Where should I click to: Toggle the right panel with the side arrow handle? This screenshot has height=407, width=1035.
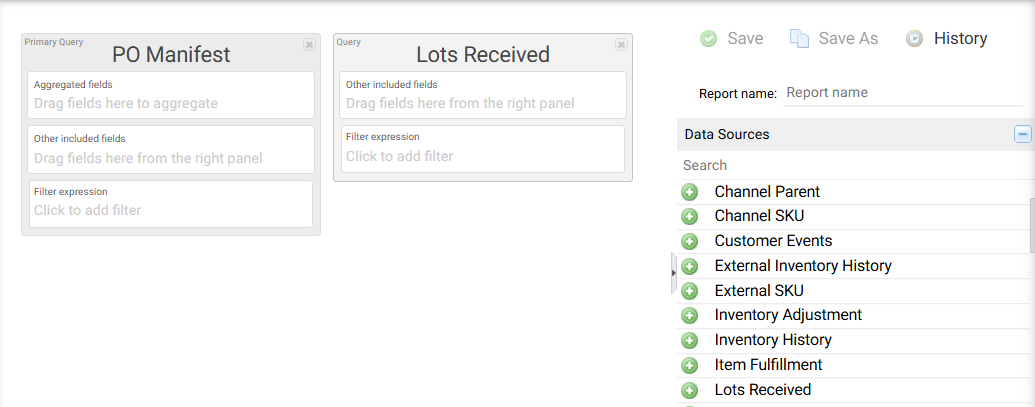coord(674,272)
